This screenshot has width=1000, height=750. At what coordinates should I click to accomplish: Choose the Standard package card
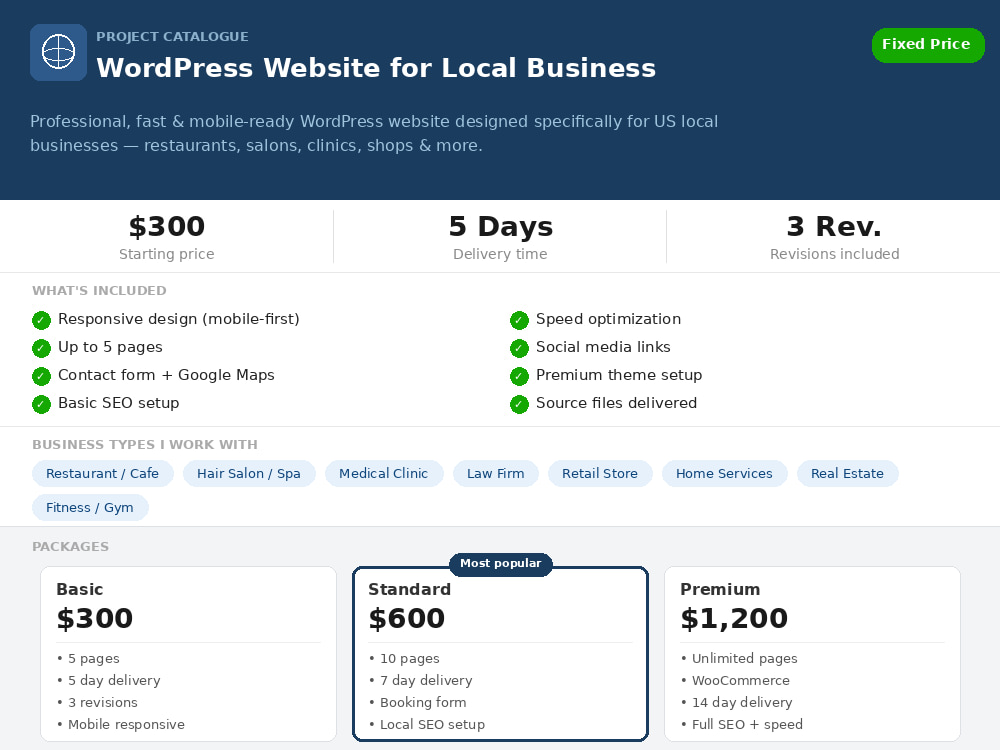[x=501, y=654]
